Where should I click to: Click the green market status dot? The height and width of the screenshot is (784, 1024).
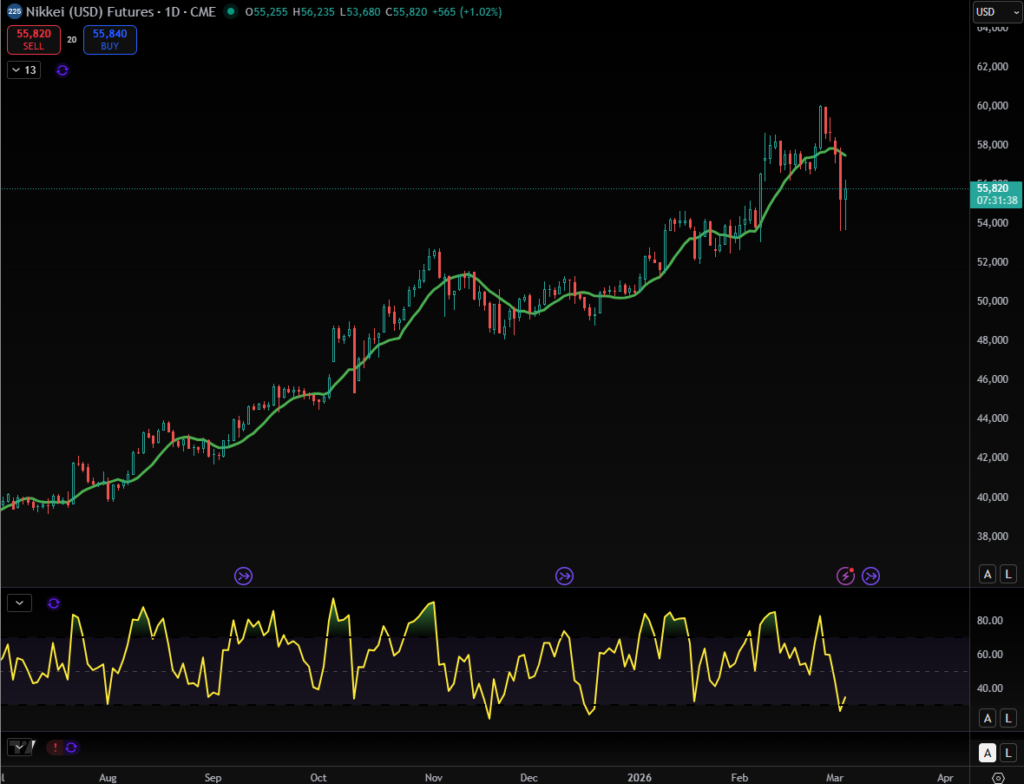pos(231,12)
